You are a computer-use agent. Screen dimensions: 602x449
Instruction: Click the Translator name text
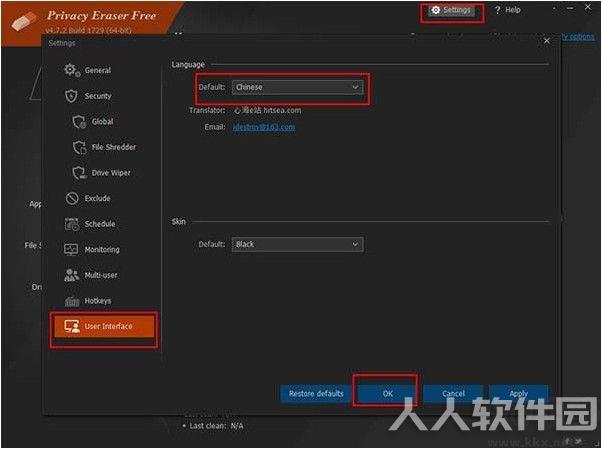click(x=268, y=111)
